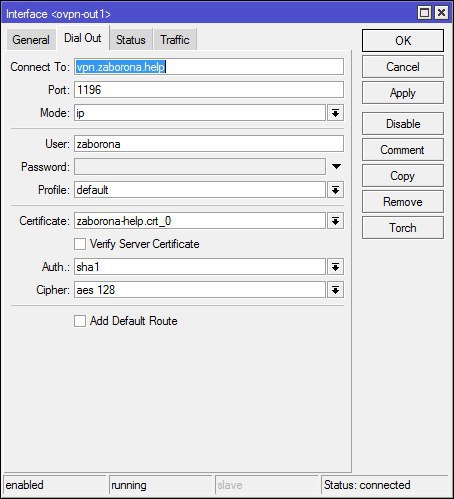Click the Connect To address field

tap(209, 67)
